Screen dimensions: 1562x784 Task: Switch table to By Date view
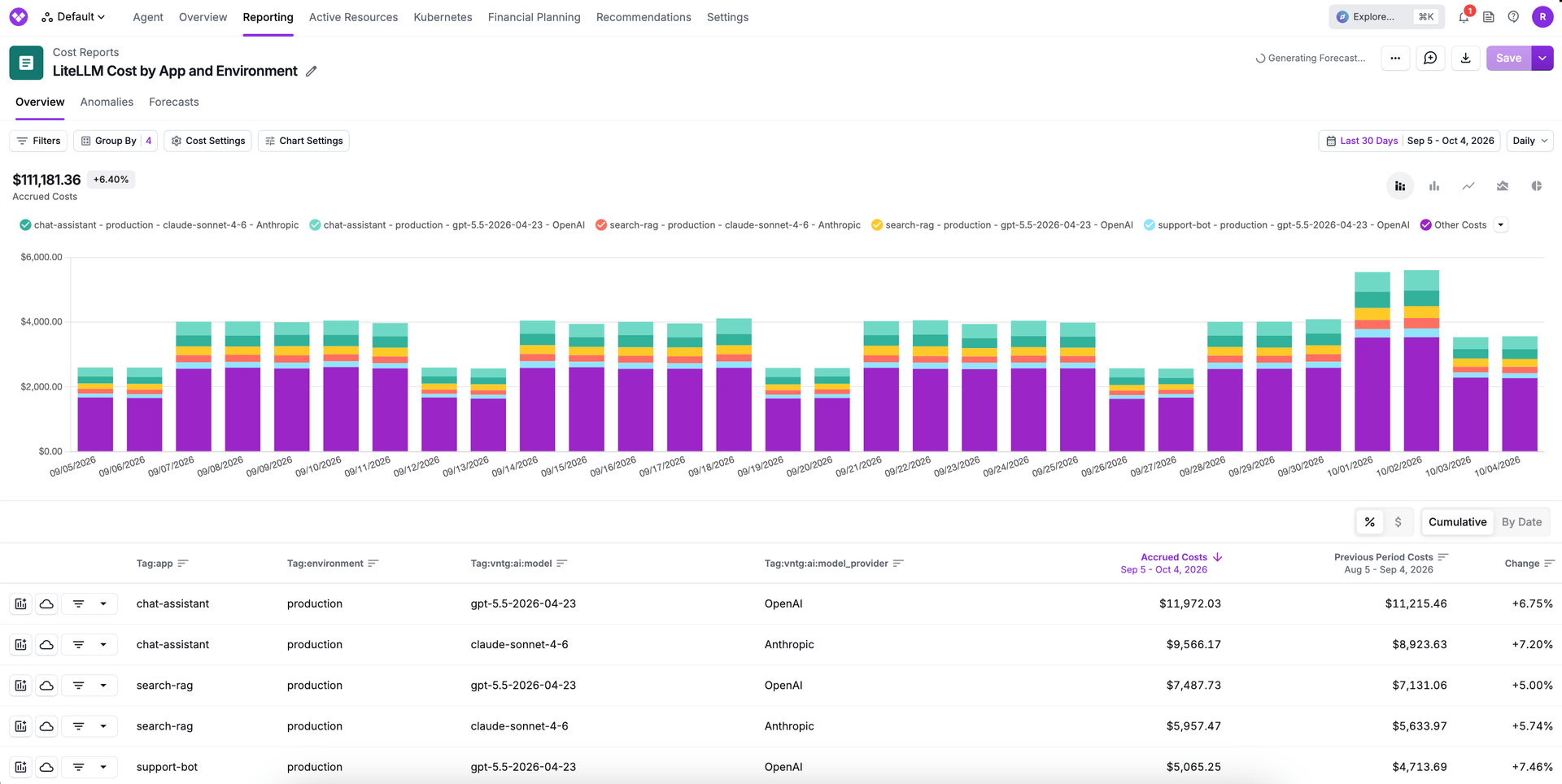coord(1521,522)
